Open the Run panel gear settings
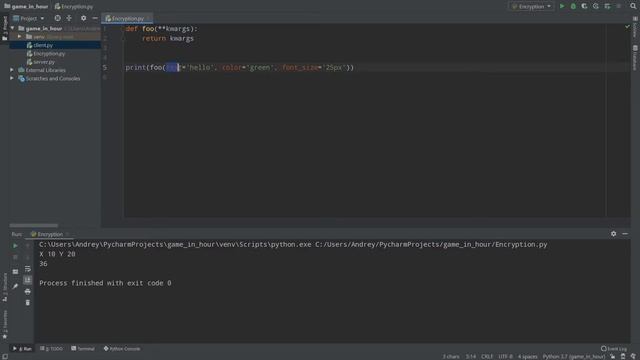This screenshot has height=360, width=640. click(613, 234)
